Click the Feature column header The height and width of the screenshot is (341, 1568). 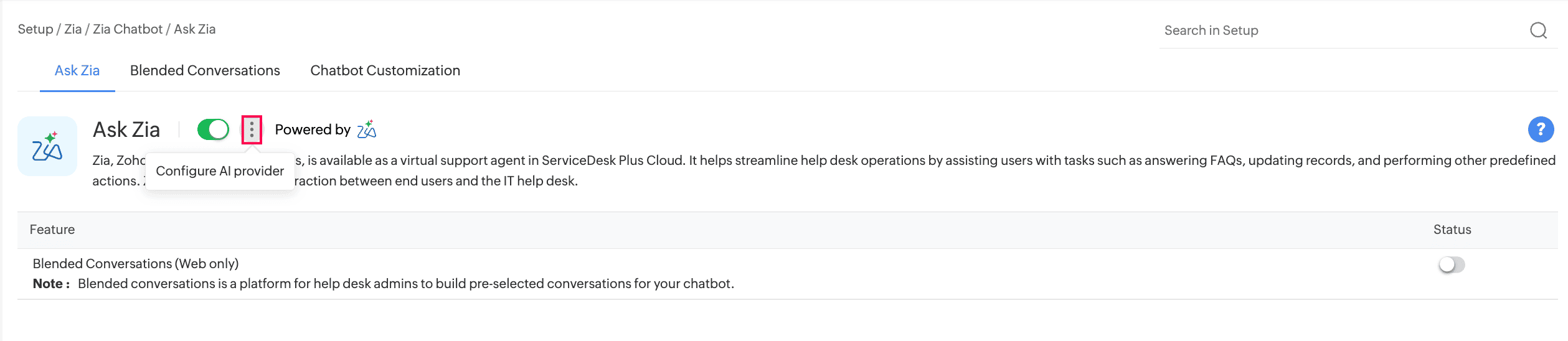[52, 230]
